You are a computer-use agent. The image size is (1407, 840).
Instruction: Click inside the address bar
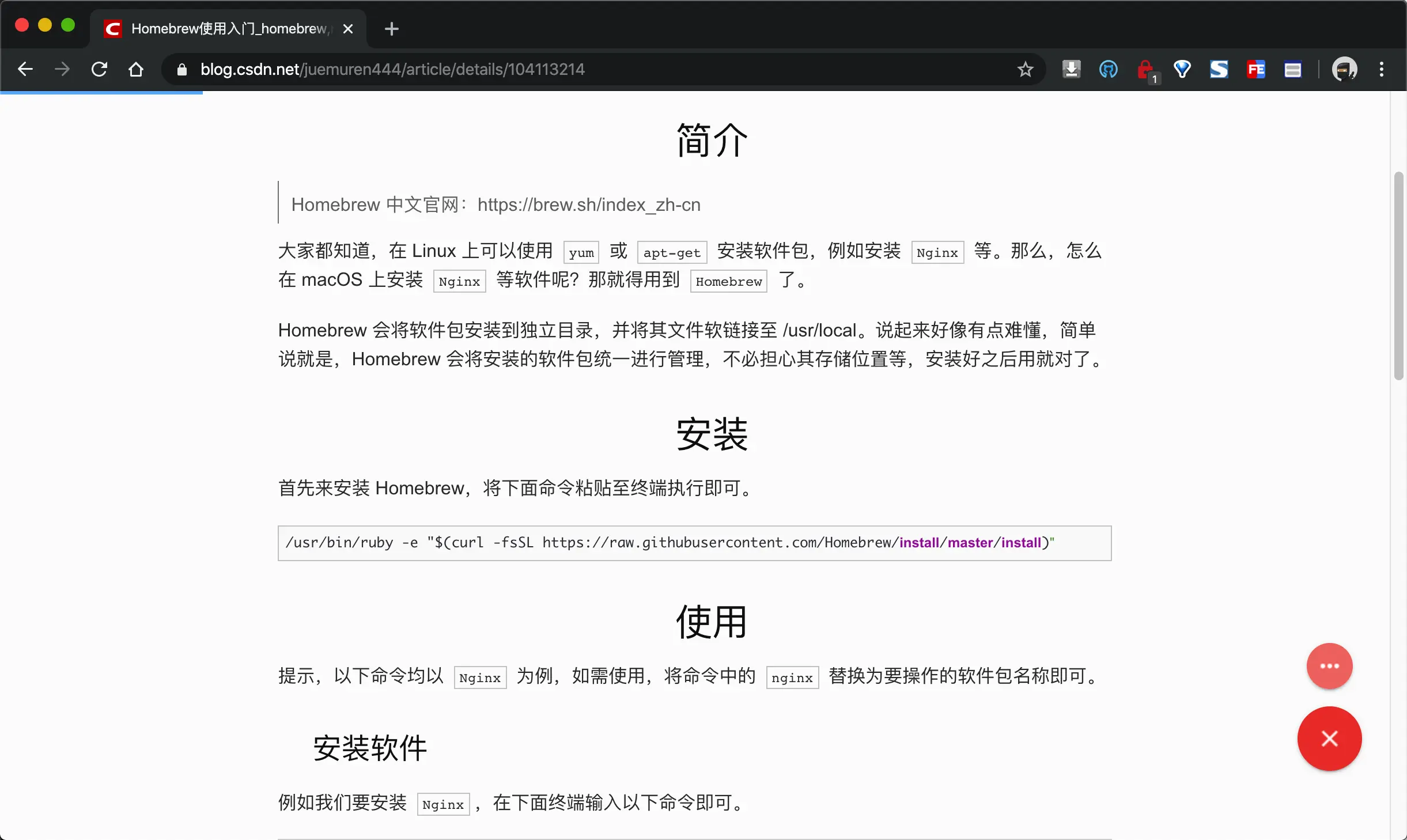point(519,69)
